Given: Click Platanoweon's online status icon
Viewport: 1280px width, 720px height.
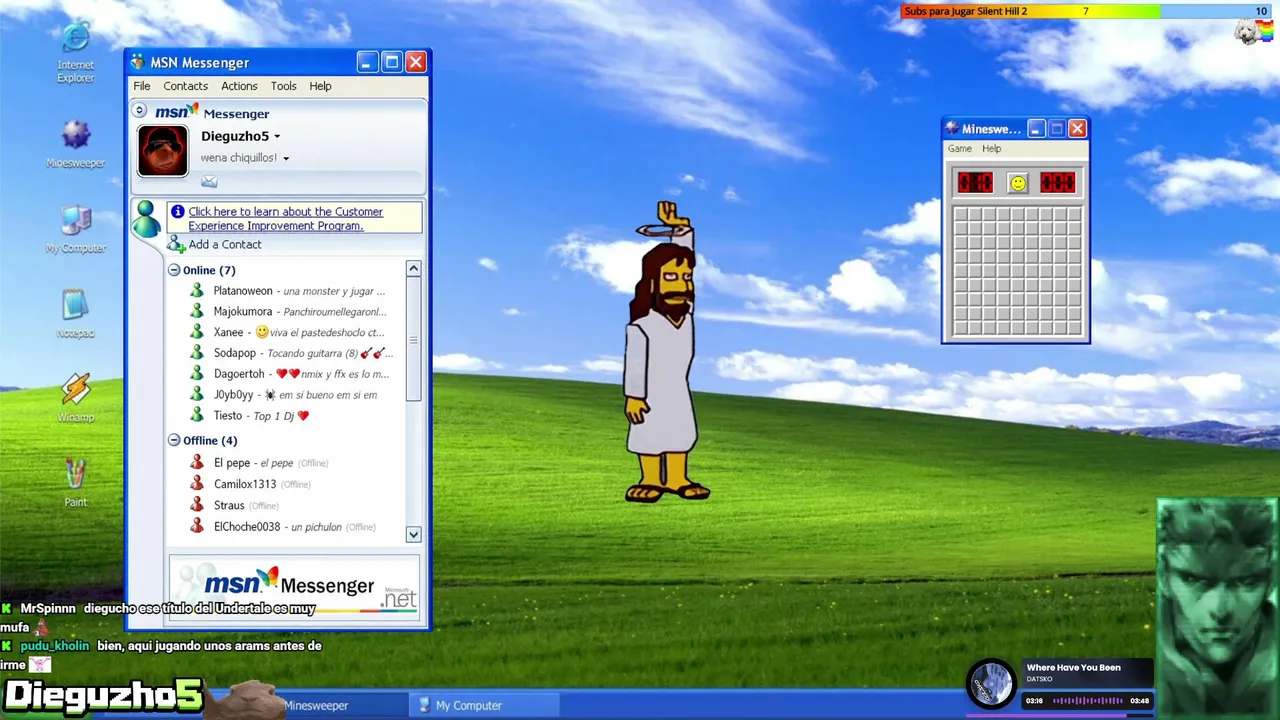Looking at the screenshot, I should click(197, 291).
